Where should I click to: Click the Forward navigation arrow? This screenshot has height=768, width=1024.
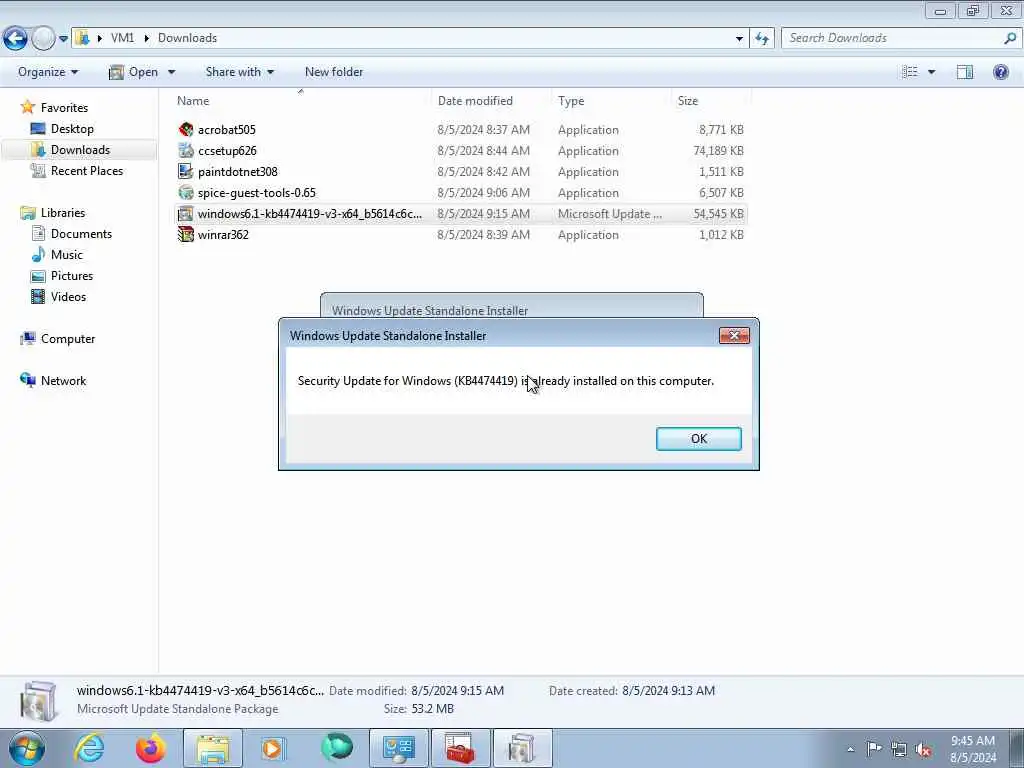point(43,39)
